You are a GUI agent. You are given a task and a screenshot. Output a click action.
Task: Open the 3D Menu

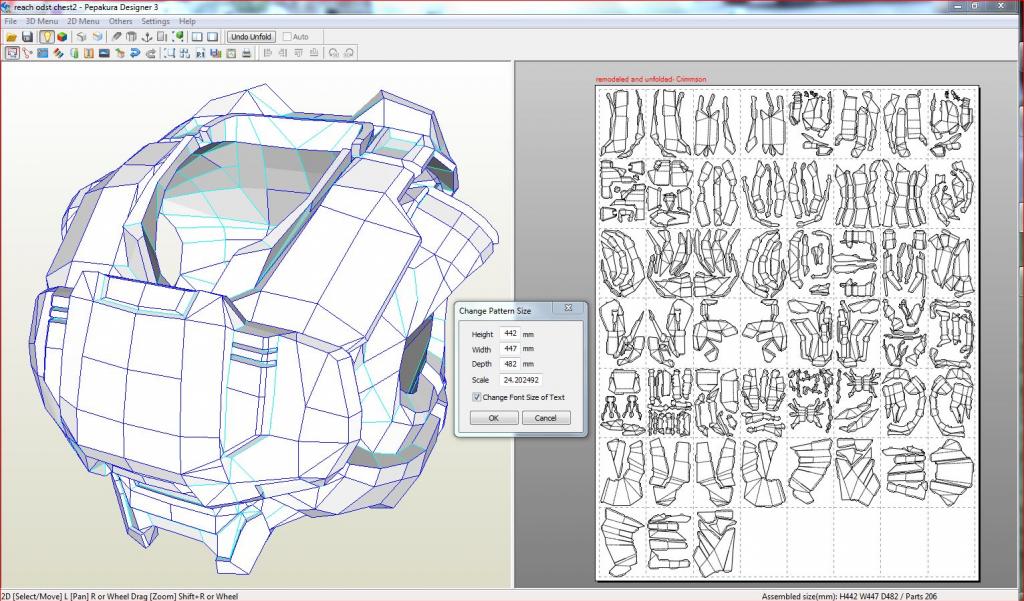tap(42, 21)
